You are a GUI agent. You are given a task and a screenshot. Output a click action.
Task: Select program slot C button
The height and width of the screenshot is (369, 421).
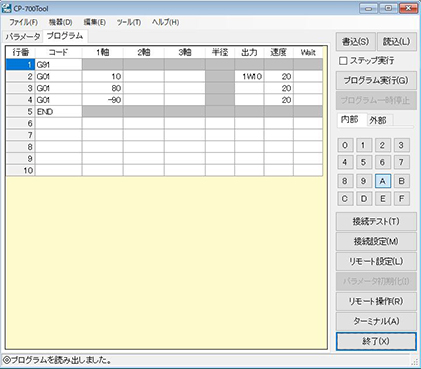[x=345, y=199]
